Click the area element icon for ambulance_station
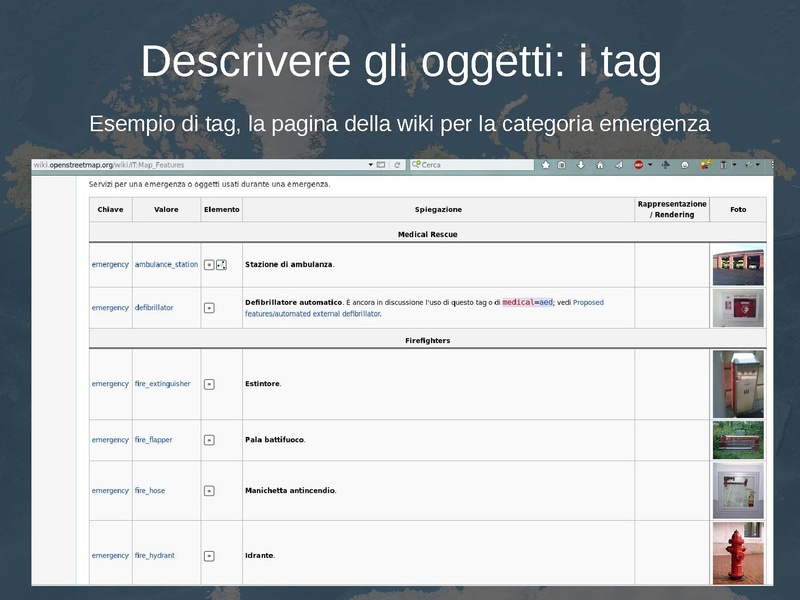This screenshot has height=600, width=800. [x=221, y=265]
